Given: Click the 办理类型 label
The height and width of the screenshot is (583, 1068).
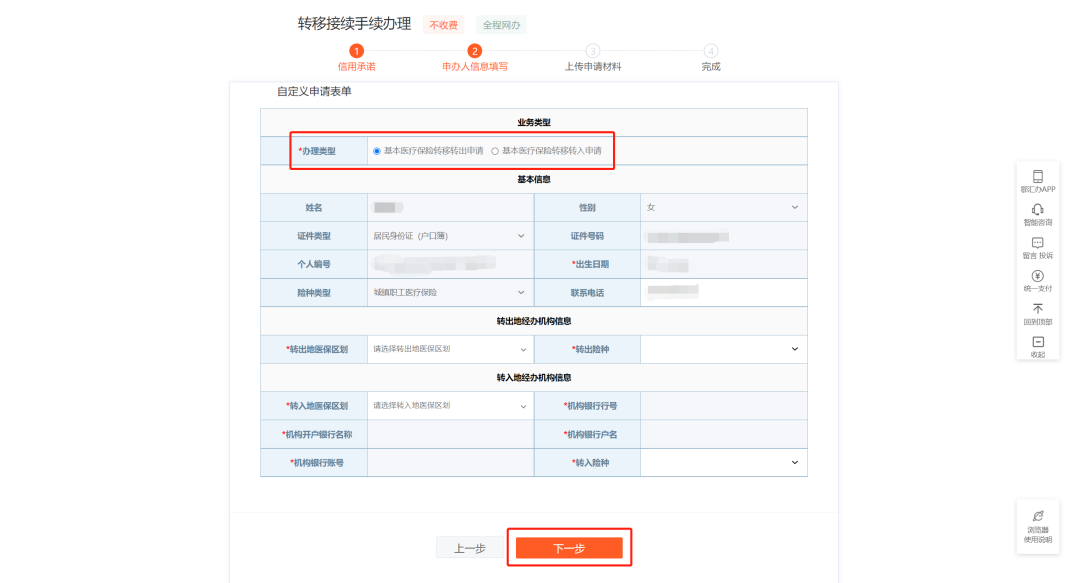Looking at the screenshot, I should (x=317, y=151).
